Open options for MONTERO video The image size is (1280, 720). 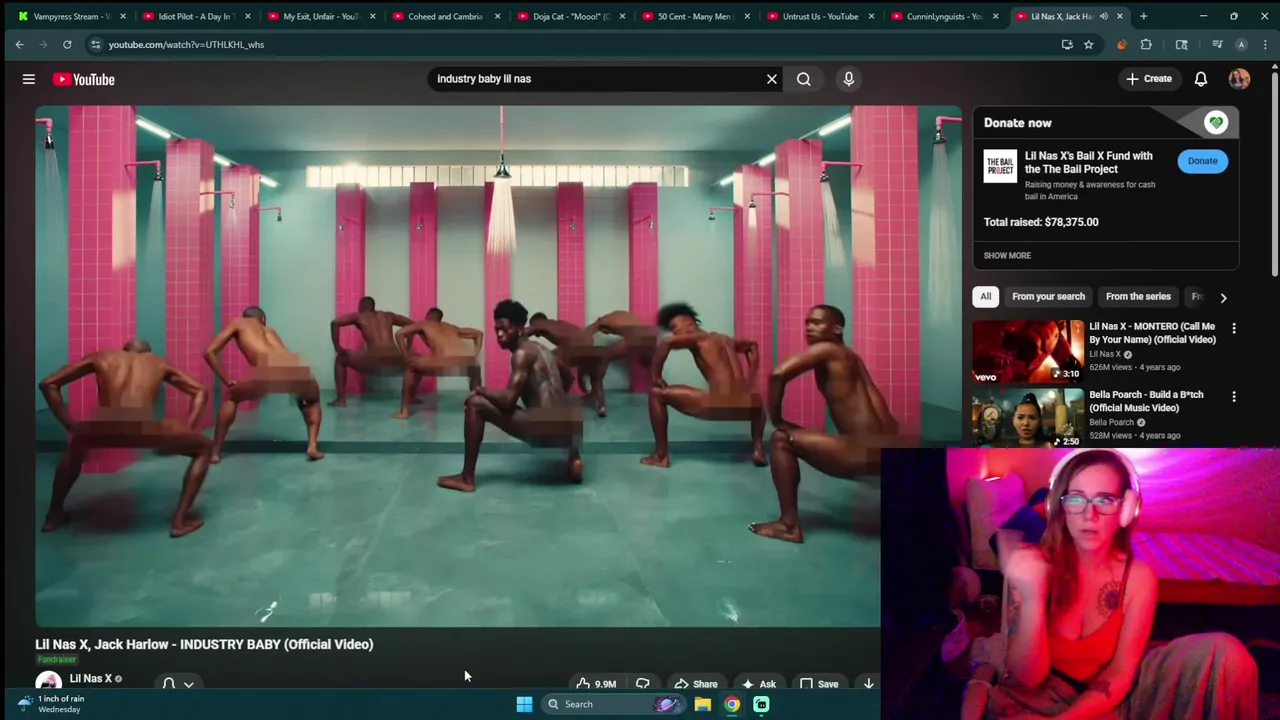click(1233, 328)
